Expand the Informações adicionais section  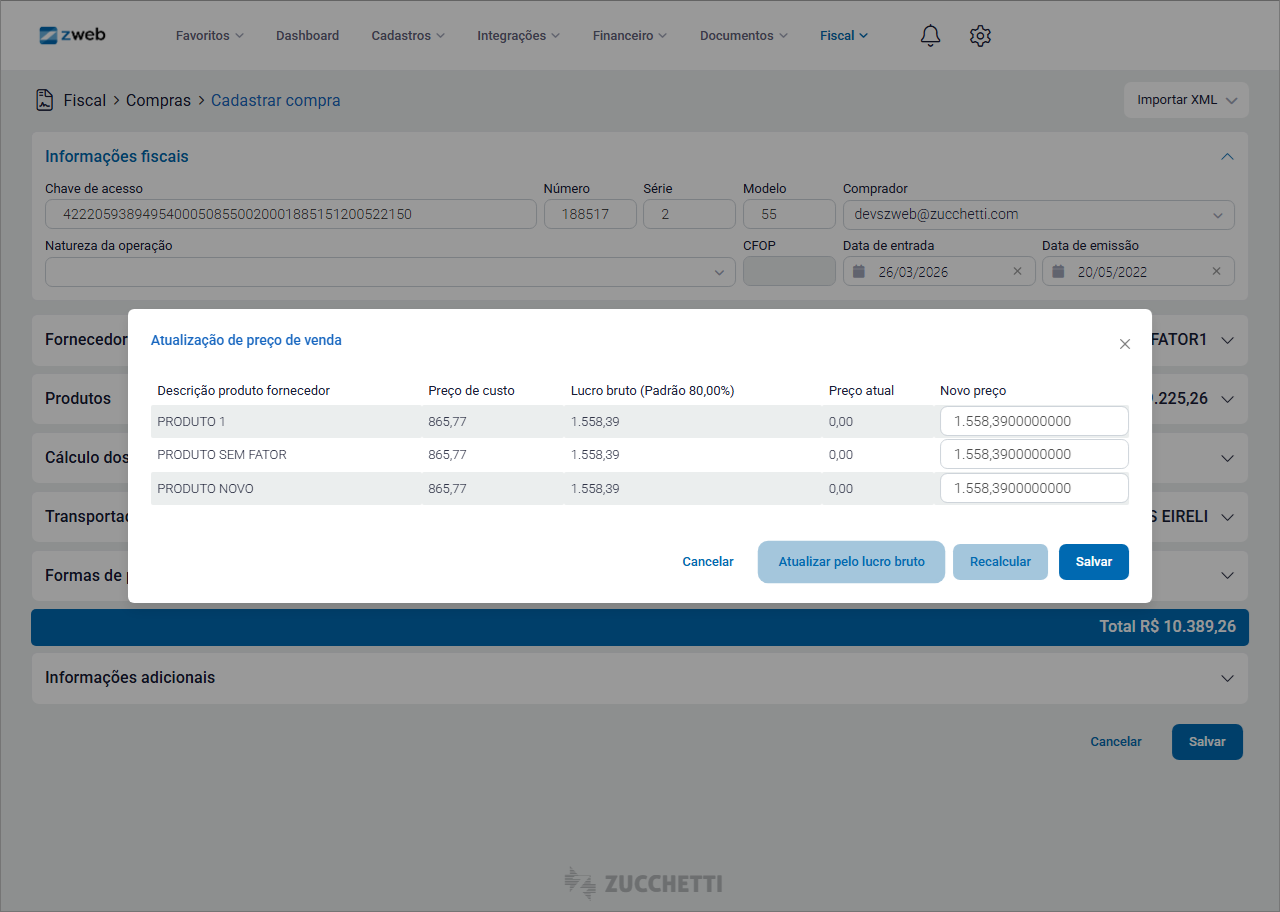pos(1227,678)
